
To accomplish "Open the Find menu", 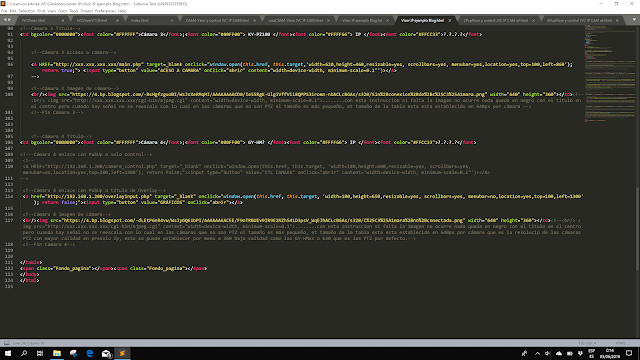I will tap(41, 11).
